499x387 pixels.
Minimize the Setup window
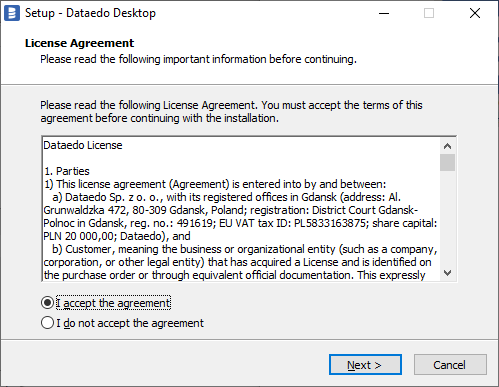pyautogui.click(x=384, y=13)
